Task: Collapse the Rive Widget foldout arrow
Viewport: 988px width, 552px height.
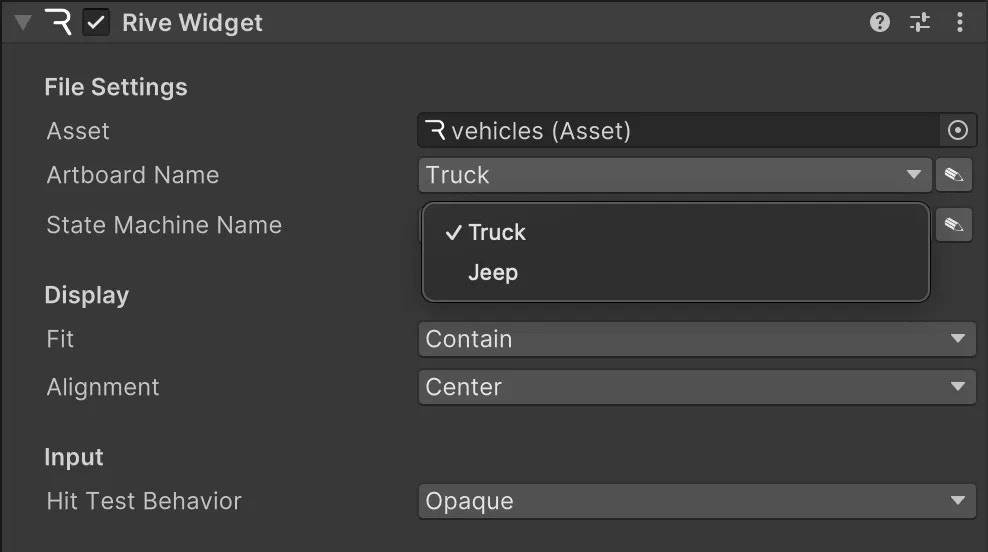Action: click(22, 22)
